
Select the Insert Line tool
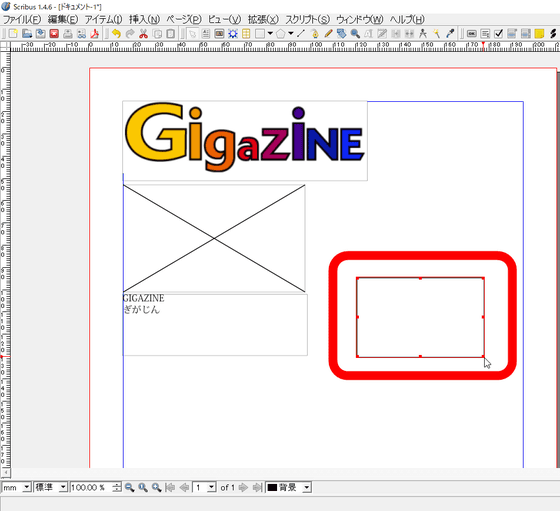coord(301,34)
